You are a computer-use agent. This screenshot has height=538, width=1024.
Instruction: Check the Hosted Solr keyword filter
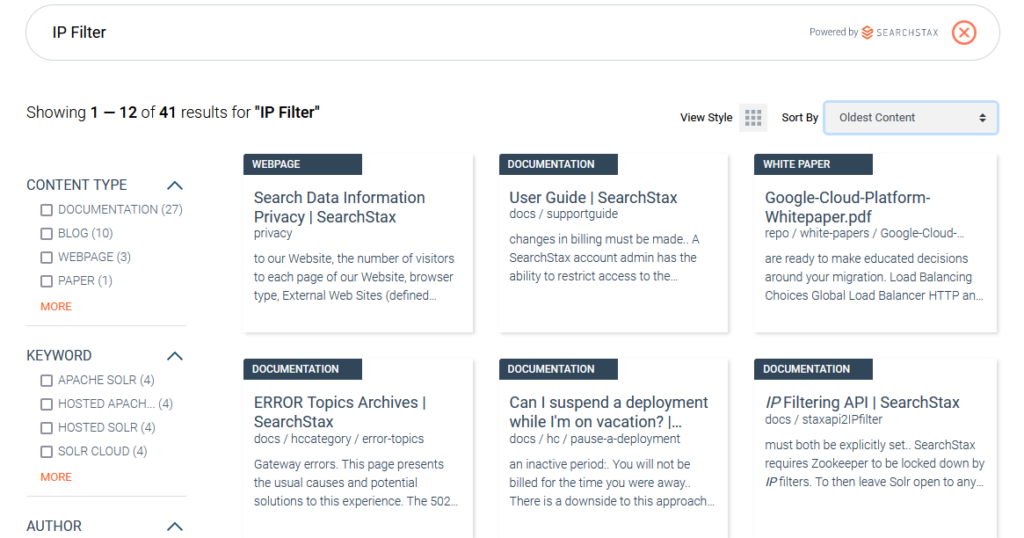point(46,428)
